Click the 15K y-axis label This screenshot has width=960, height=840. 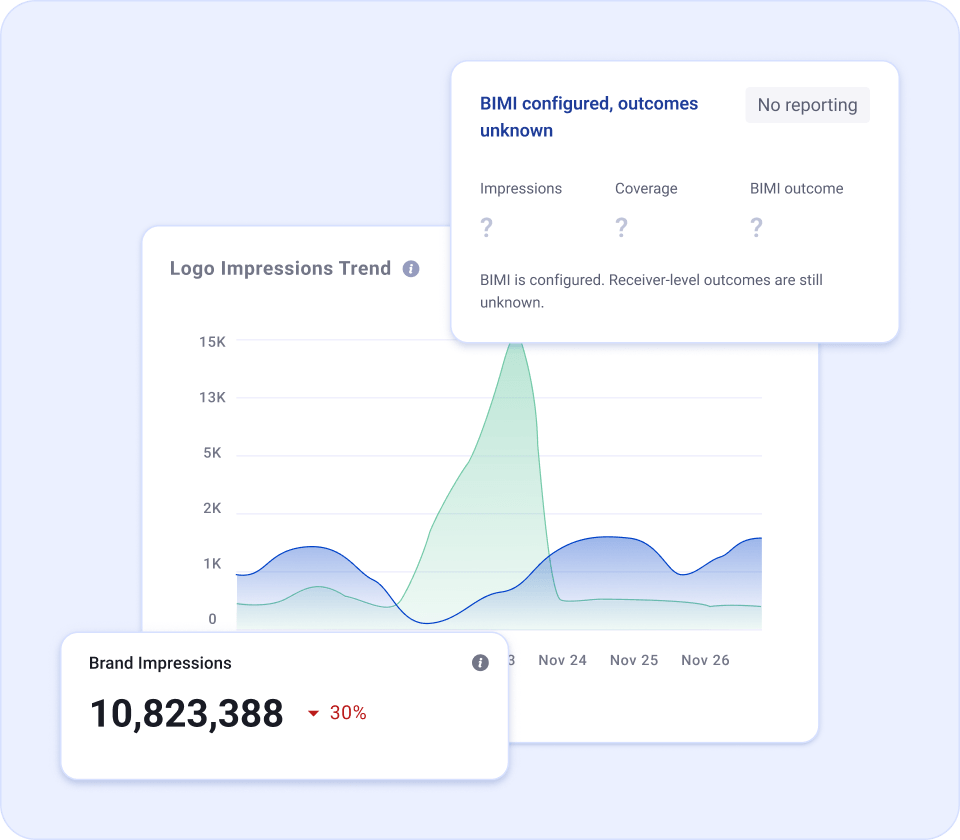coord(212,342)
